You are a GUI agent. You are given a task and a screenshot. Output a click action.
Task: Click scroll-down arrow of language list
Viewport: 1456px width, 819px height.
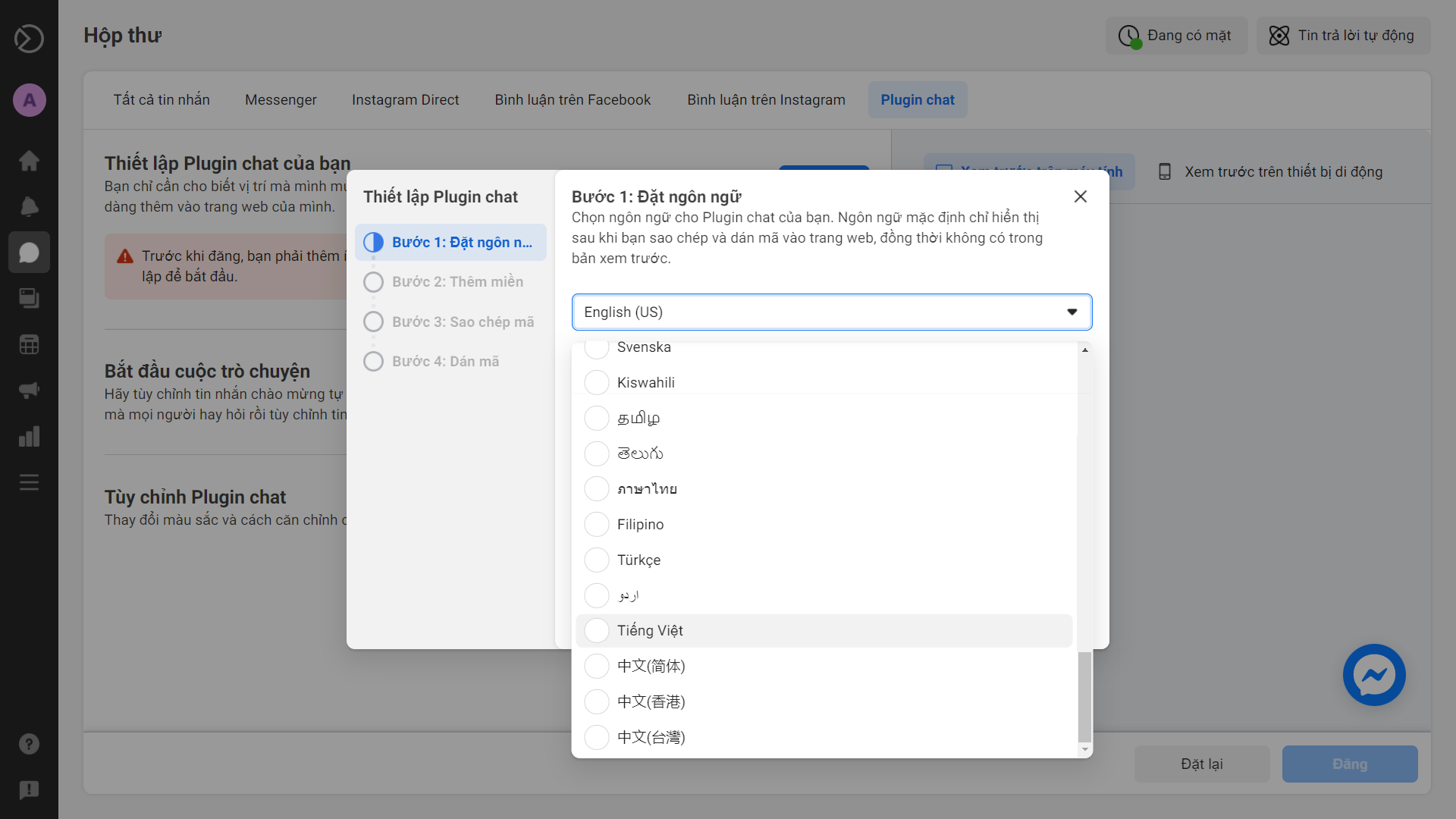[x=1085, y=749]
